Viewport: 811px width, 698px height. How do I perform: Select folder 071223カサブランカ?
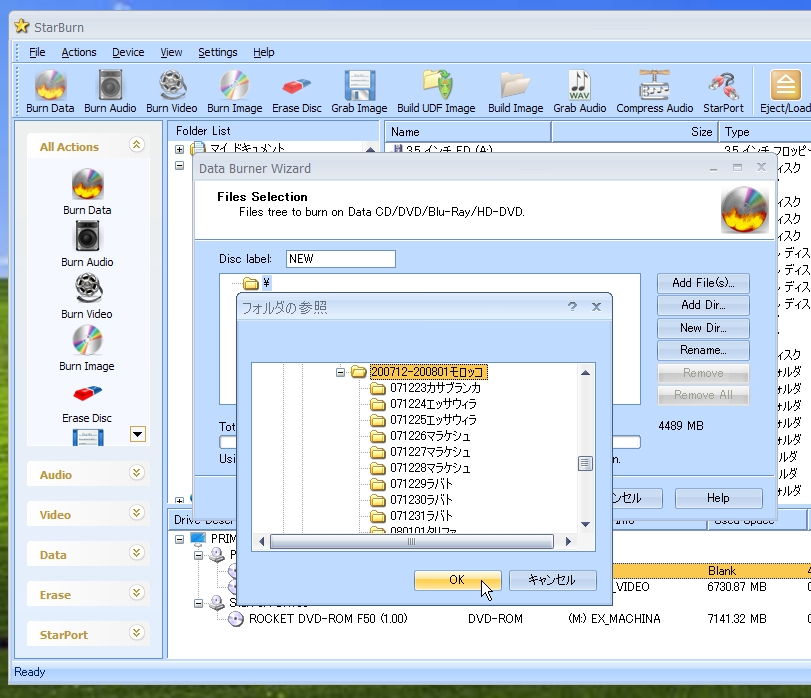435,388
